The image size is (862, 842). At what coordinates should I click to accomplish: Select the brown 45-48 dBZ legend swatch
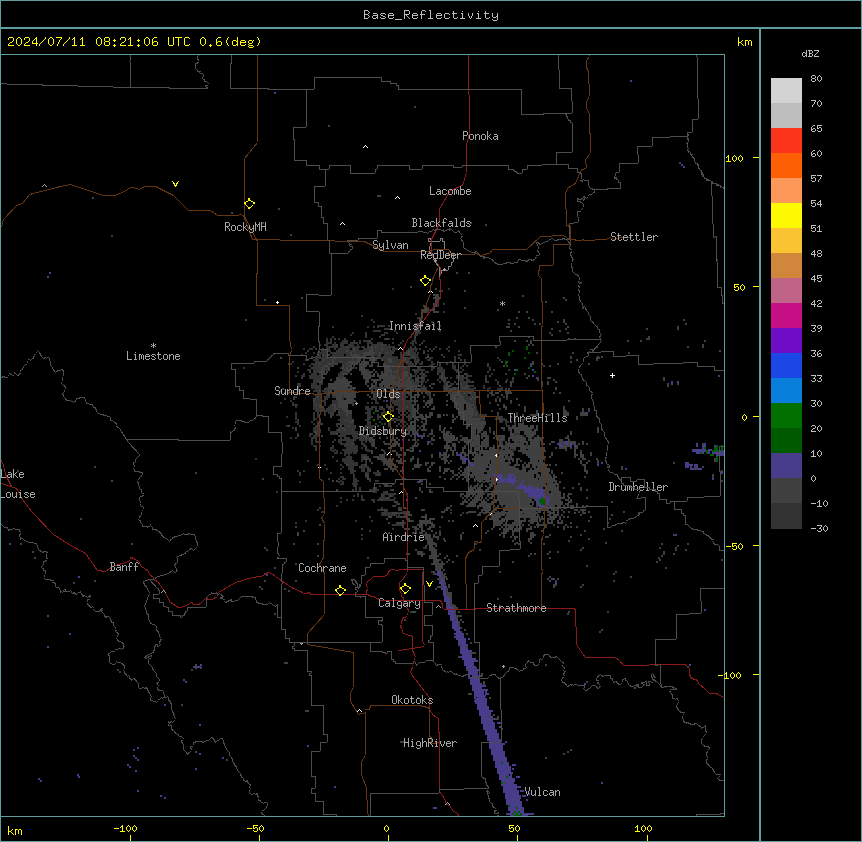[786, 265]
